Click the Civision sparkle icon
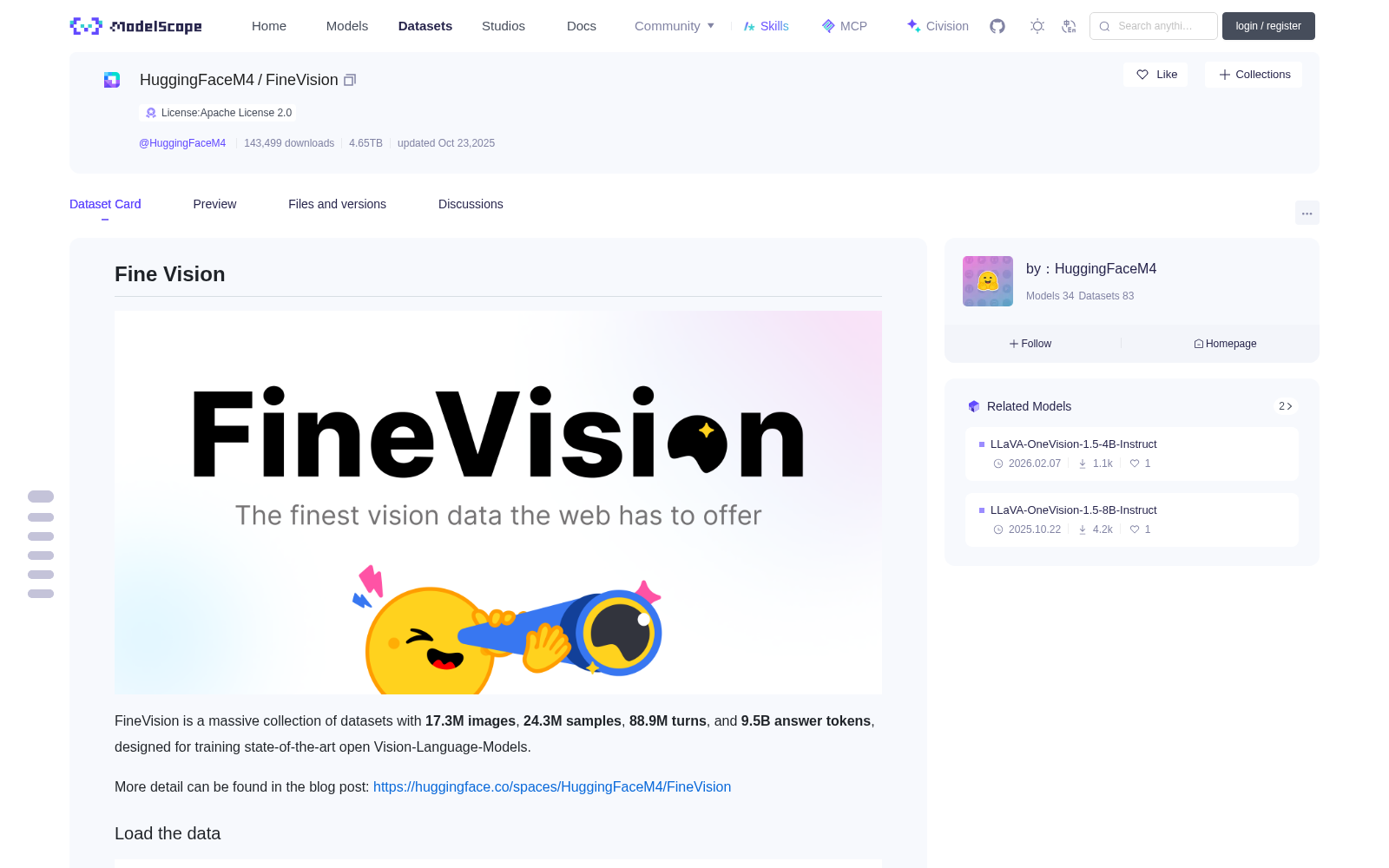This screenshot has height=868, width=1389. coord(913,26)
